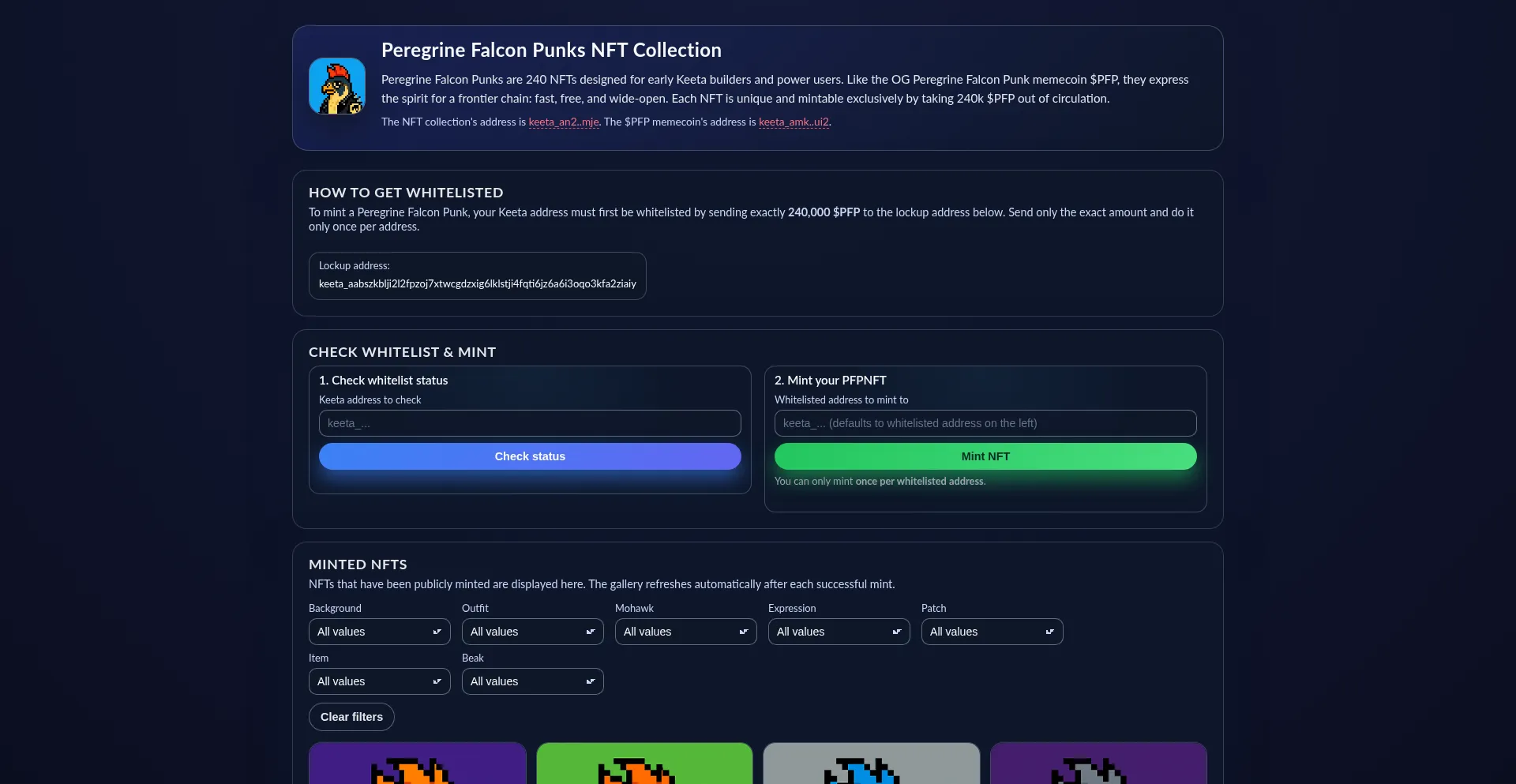This screenshot has height=784, width=1516.
Task: Open the NFT with green background
Action: (x=644, y=763)
